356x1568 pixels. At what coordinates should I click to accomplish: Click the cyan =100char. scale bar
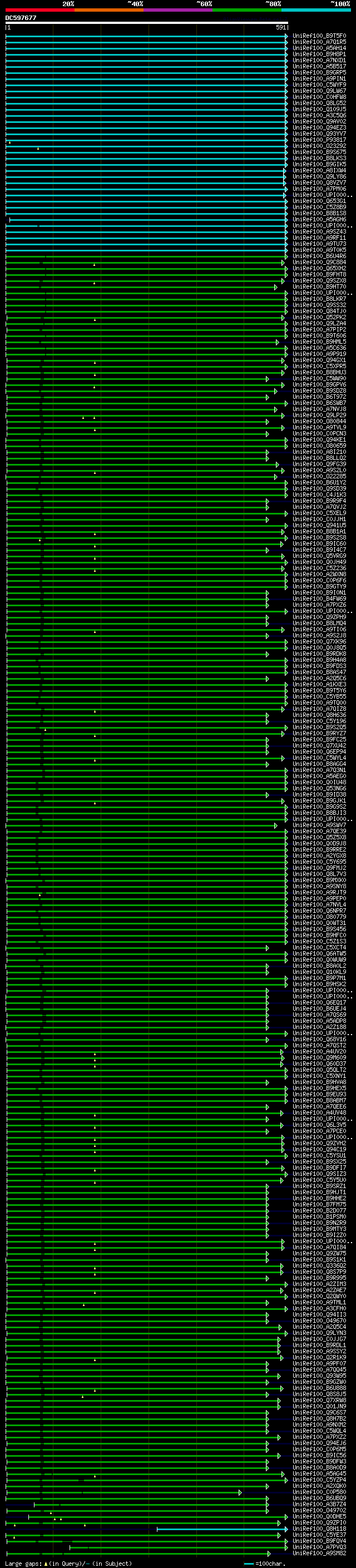(248, 1564)
